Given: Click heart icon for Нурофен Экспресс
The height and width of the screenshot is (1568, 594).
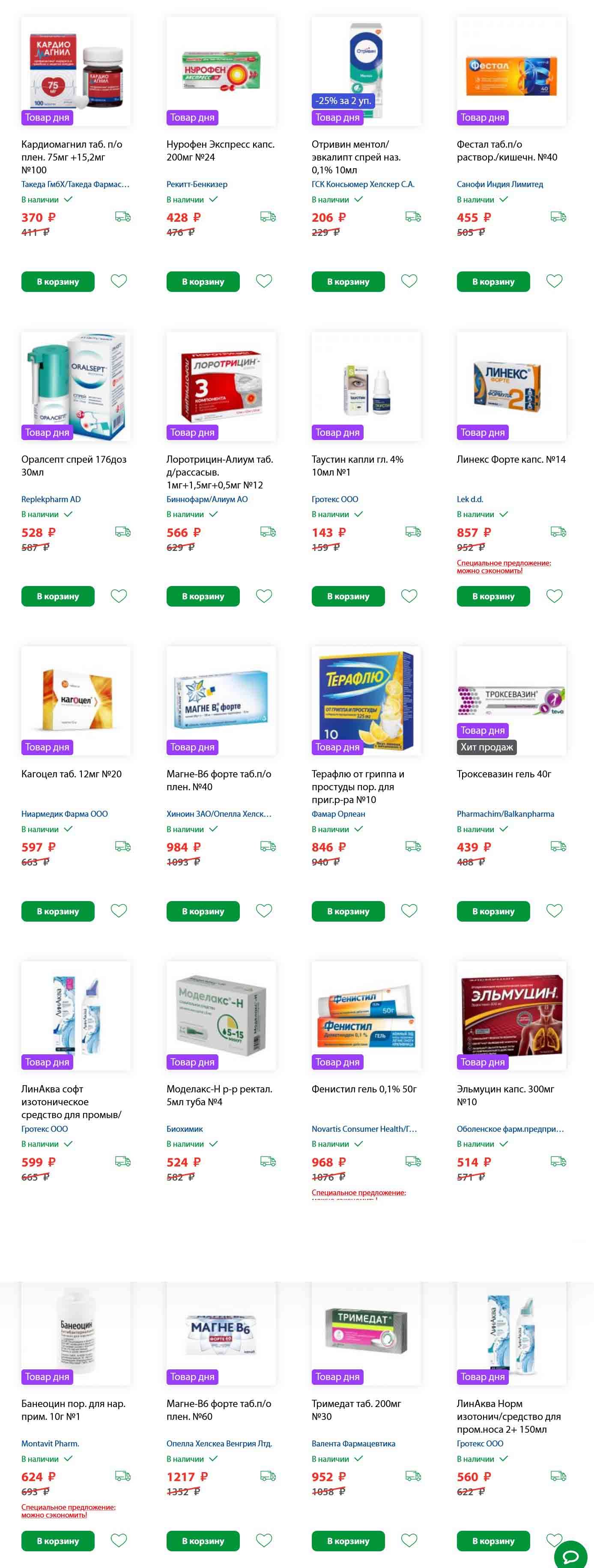Looking at the screenshot, I should (264, 281).
